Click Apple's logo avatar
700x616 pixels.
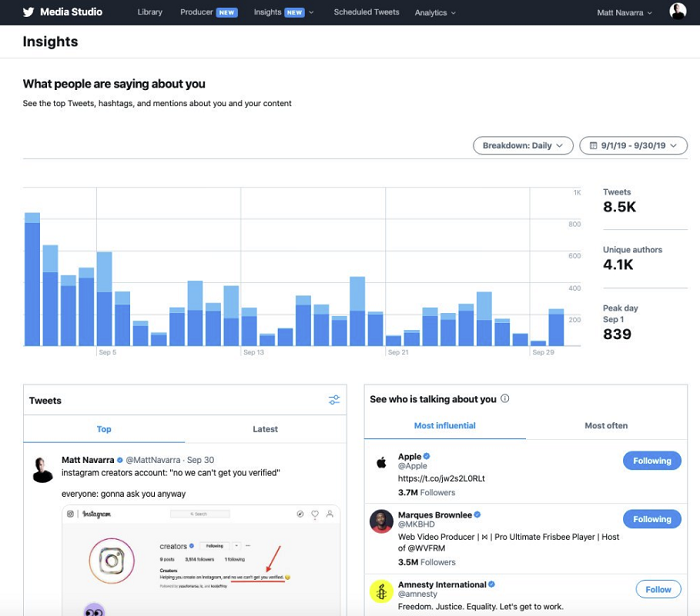click(381, 462)
